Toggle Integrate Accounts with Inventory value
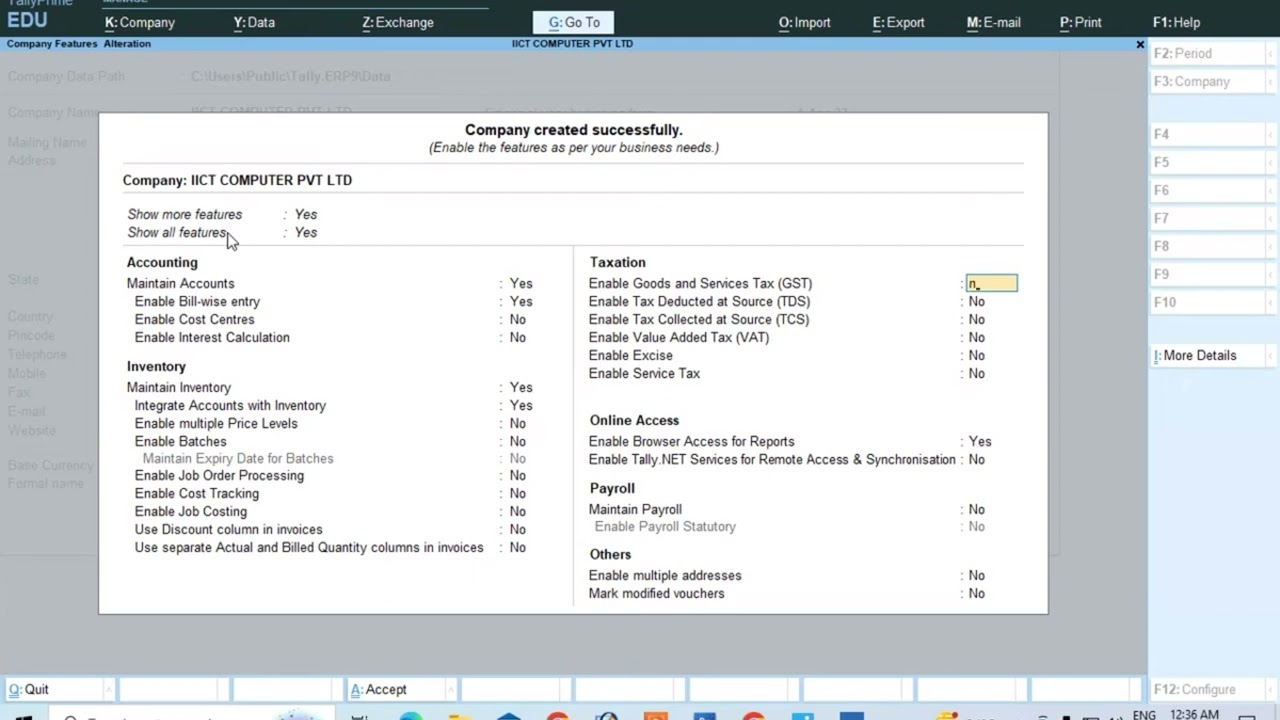The image size is (1280, 720). 521,406
